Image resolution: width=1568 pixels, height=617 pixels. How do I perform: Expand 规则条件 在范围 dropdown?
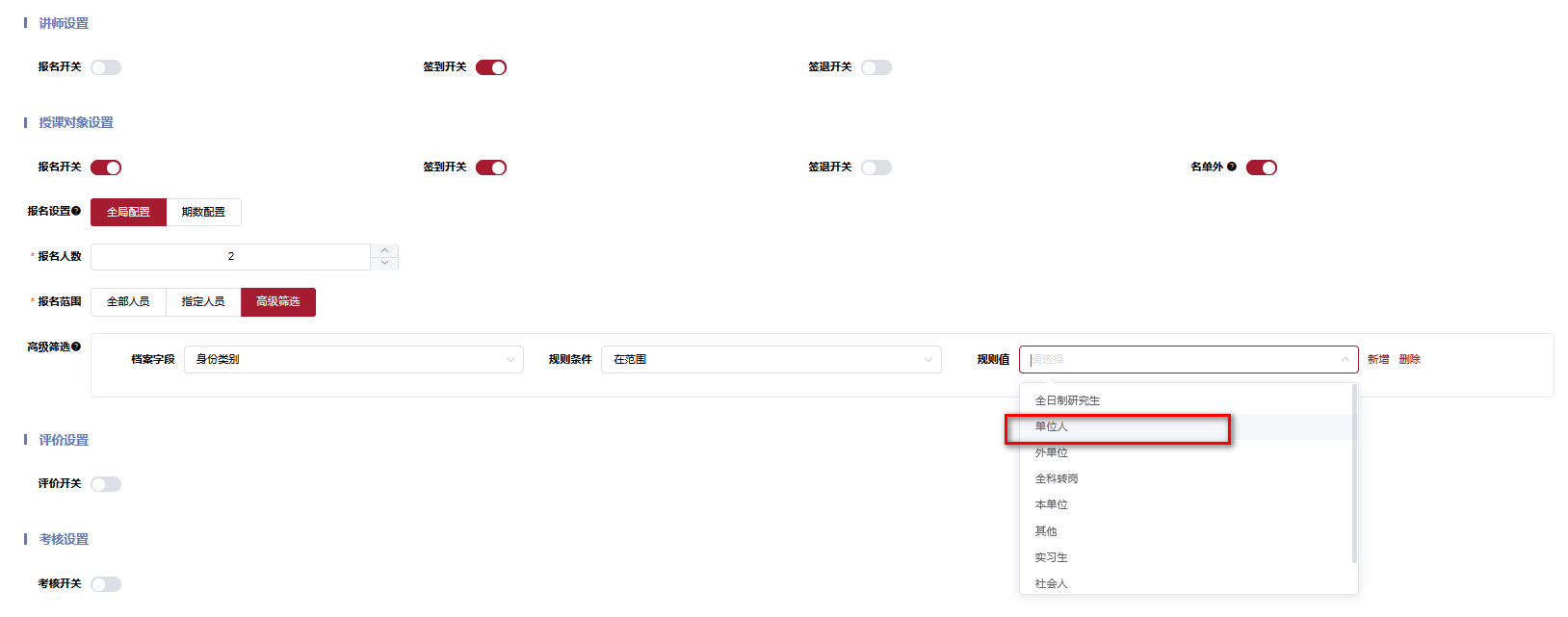(771, 359)
